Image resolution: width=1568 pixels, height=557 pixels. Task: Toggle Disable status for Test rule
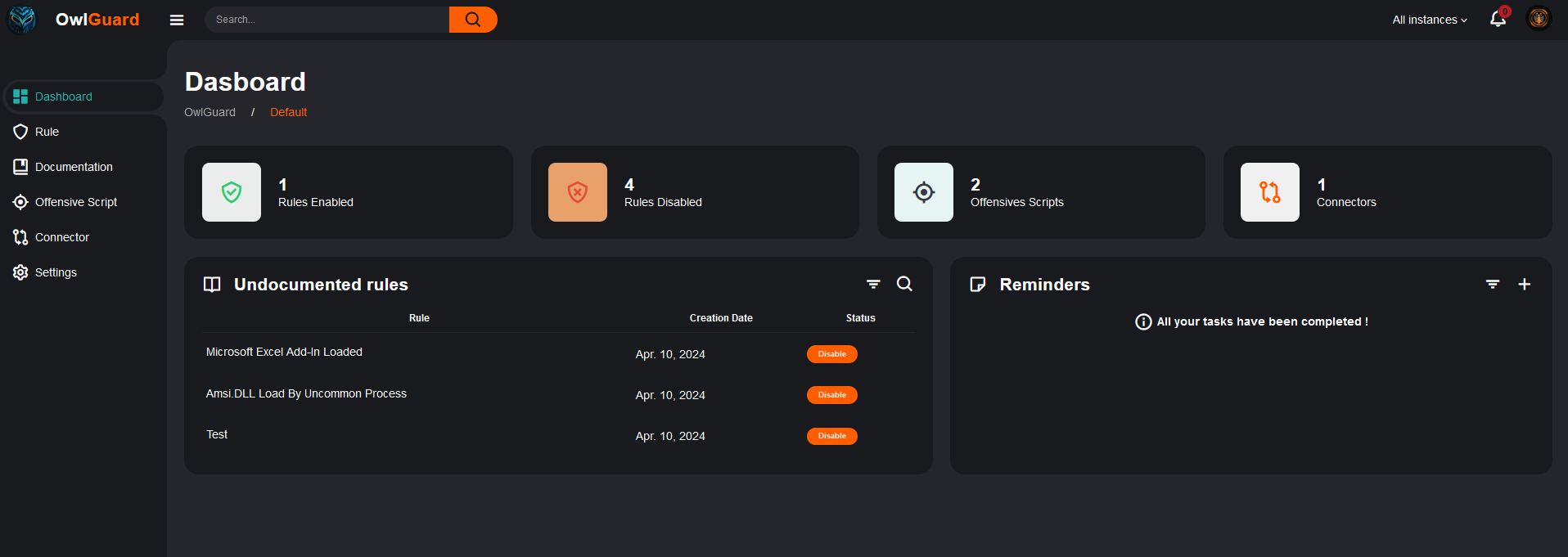[831, 436]
